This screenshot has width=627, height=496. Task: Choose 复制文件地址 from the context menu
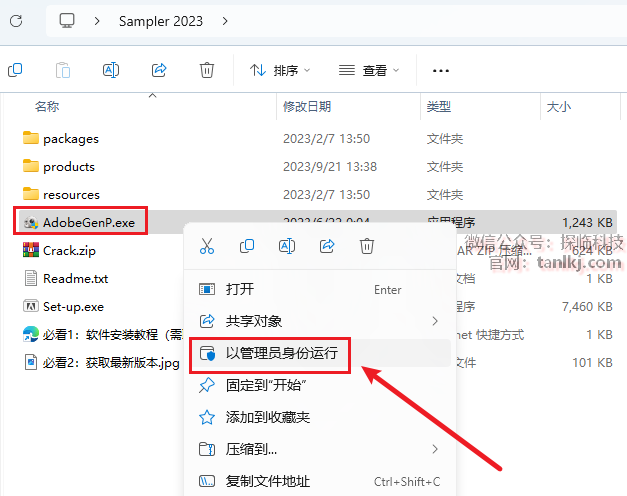point(319,481)
